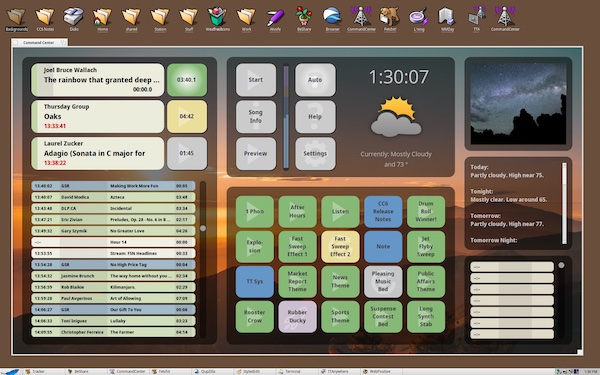Open the Song Info panel
The height and width of the screenshot is (375, 600).
click(x=256, y=116)
